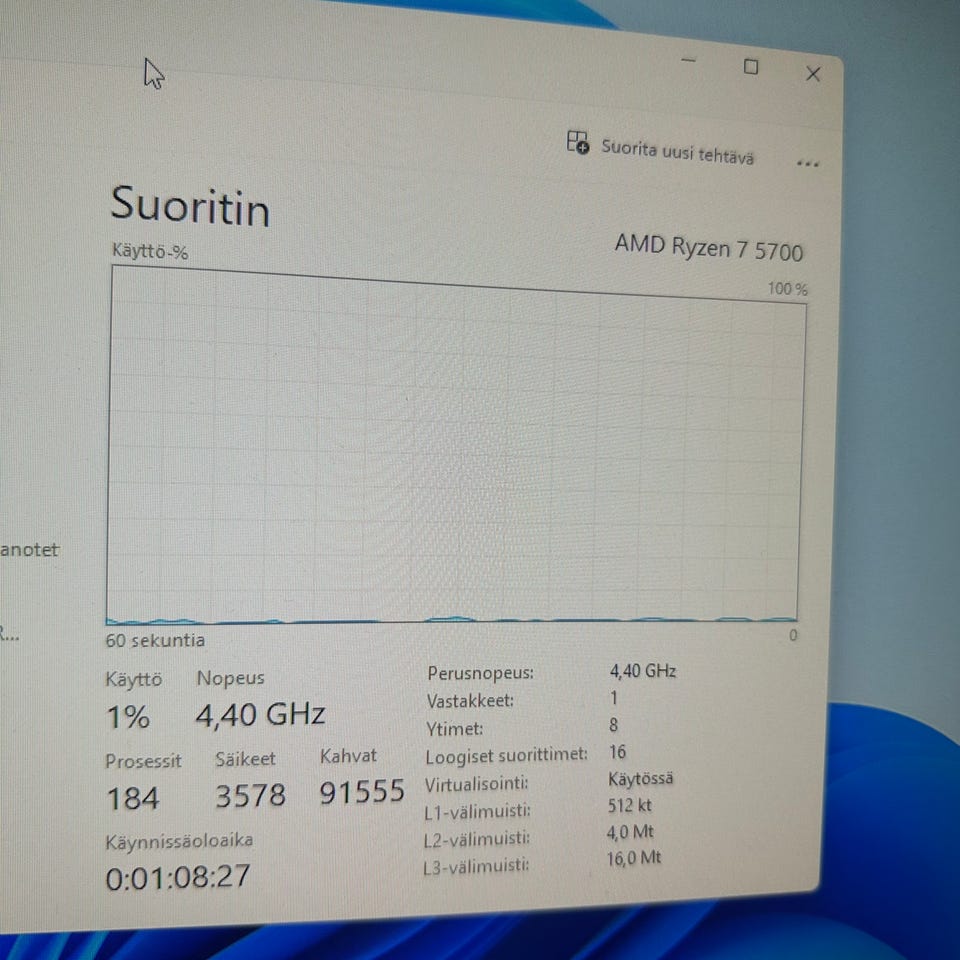Click the Säikeet value 3578
Screen dimensions: 960x960
(x=250, y=795)
